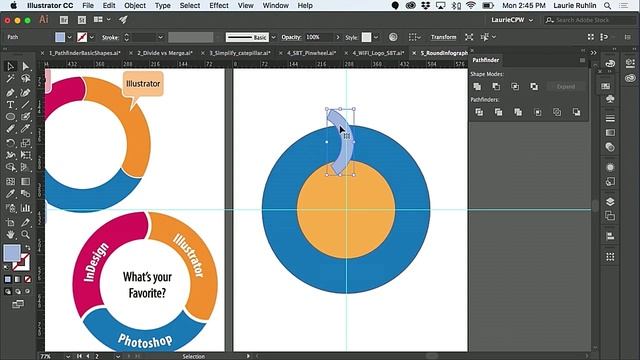
Task: Click the Minus Back pathfinder icon
Action: pos(576,112)
